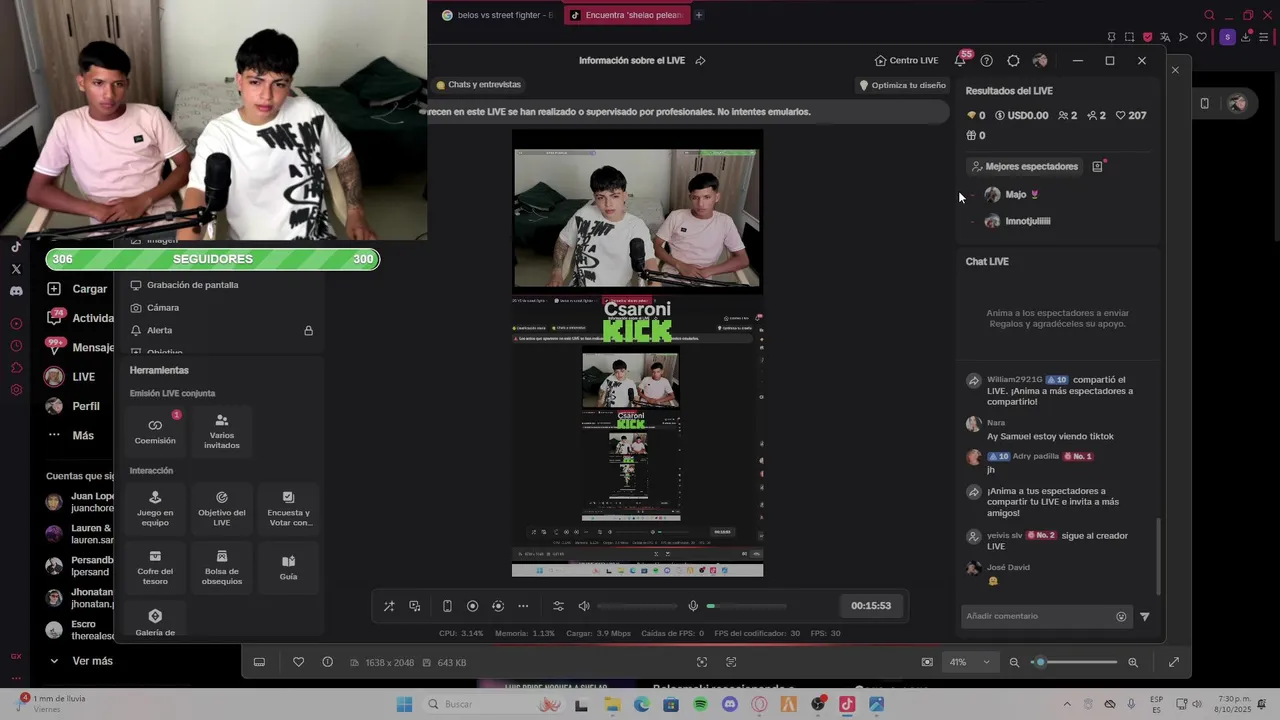
Task: Open the media and music overlay tool
Action: [415, 606]
